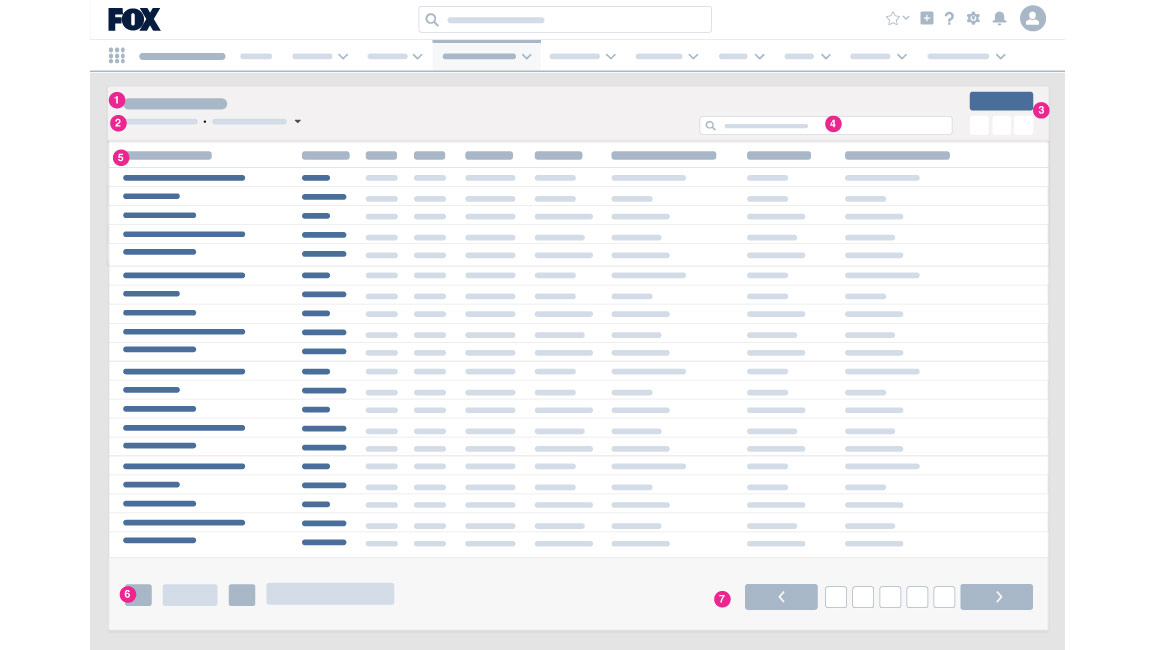The height and width of the screenshot is (650, 1155).
Task: Open the settings gear icon
Action: (973, 18)
